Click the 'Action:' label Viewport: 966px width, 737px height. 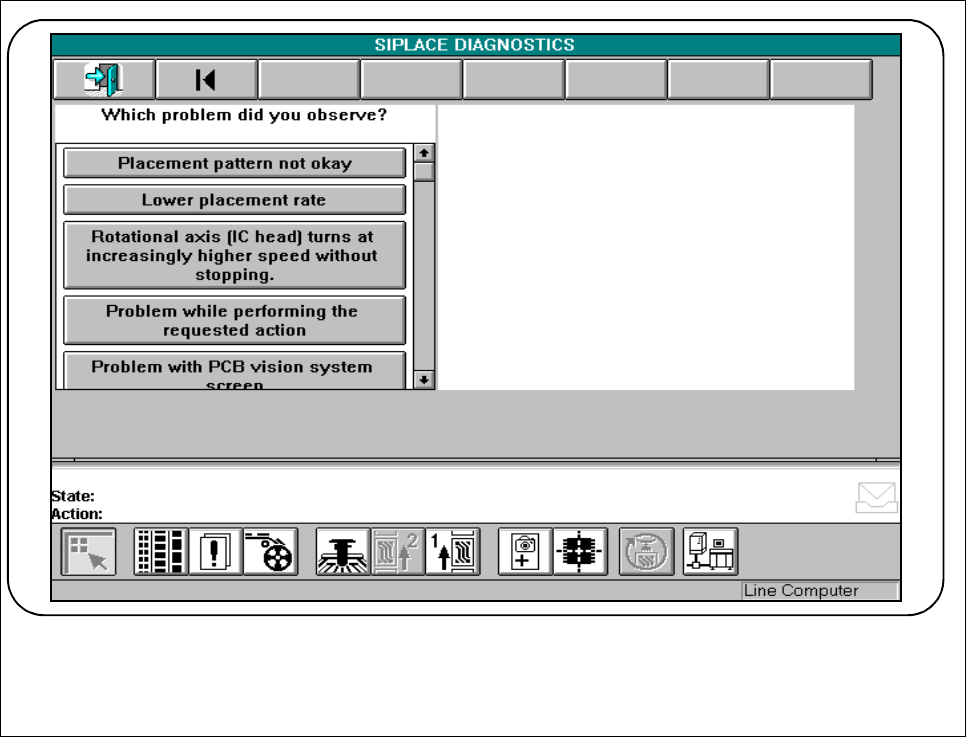click(77, 514)
